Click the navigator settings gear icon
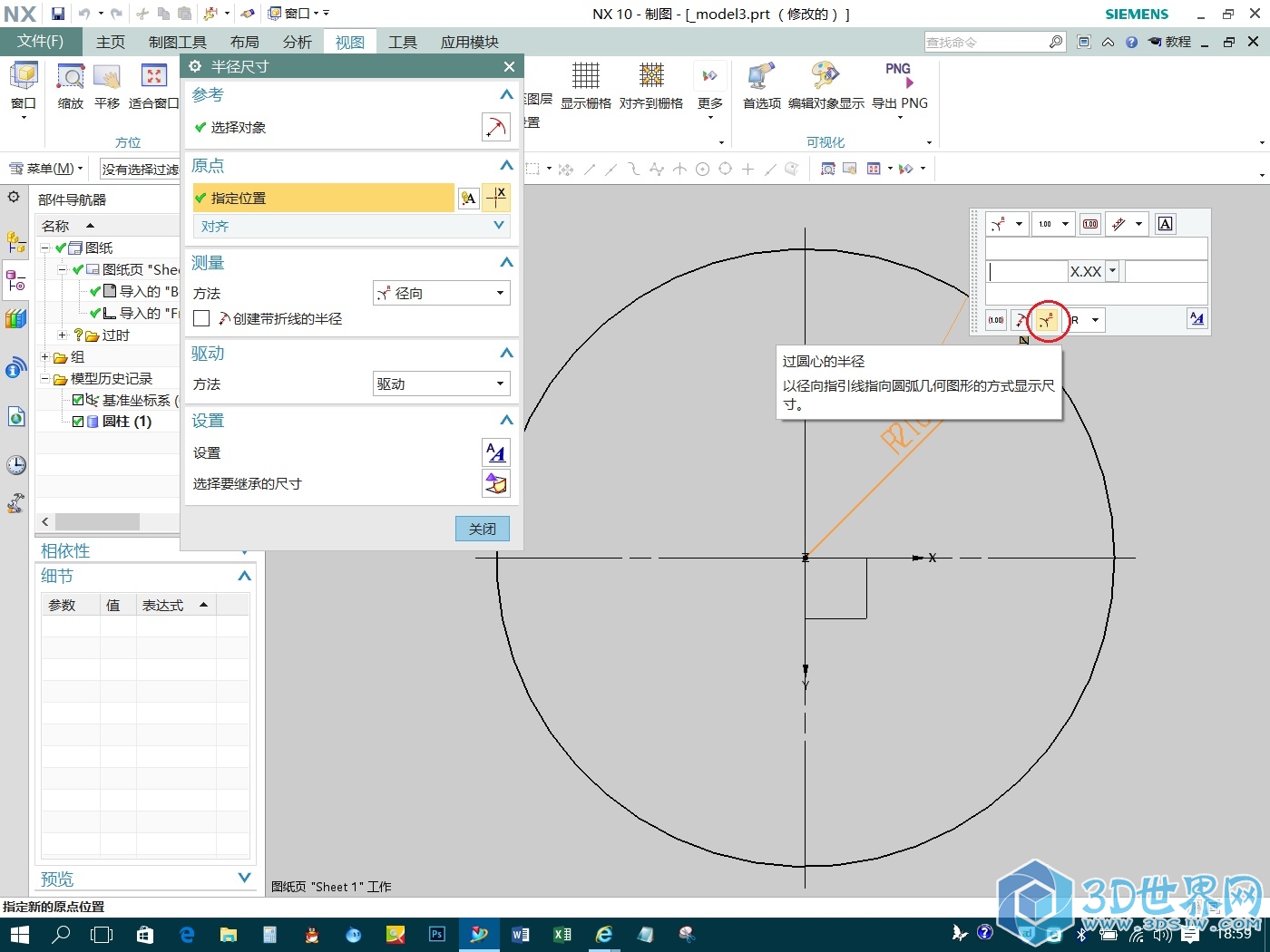 [14, 197]
